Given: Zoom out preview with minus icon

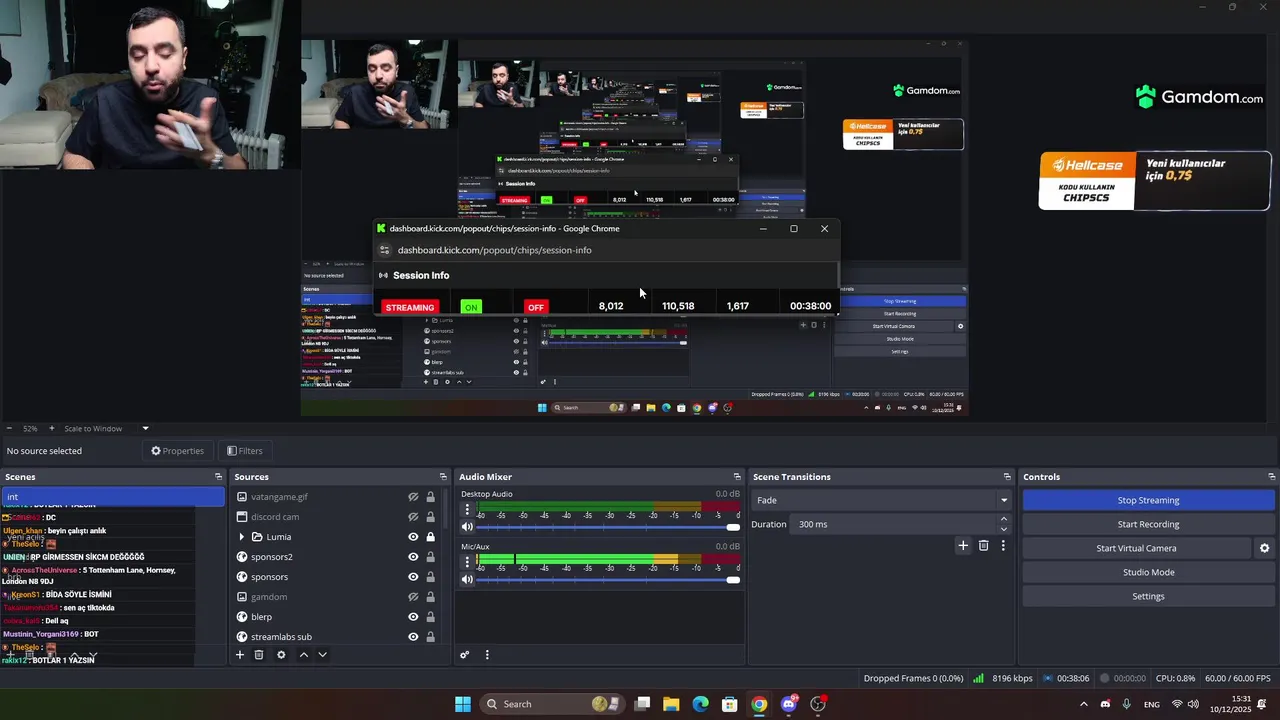Looking at the screenshot, I should tap(9, 428).
